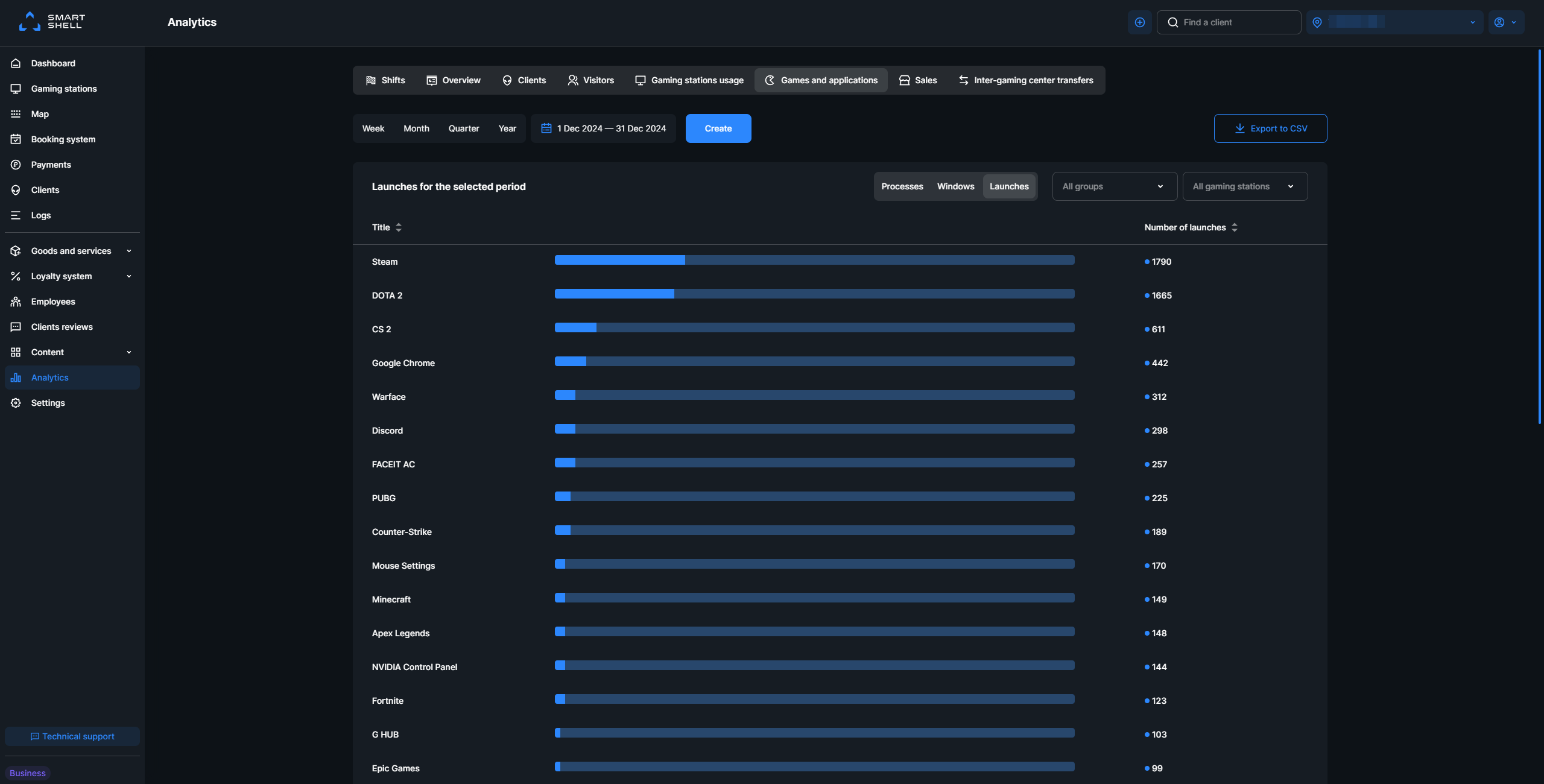This screenshot has height=784, width=1544.
Task: Click the Logs list icon
Action: coord(16,215)
